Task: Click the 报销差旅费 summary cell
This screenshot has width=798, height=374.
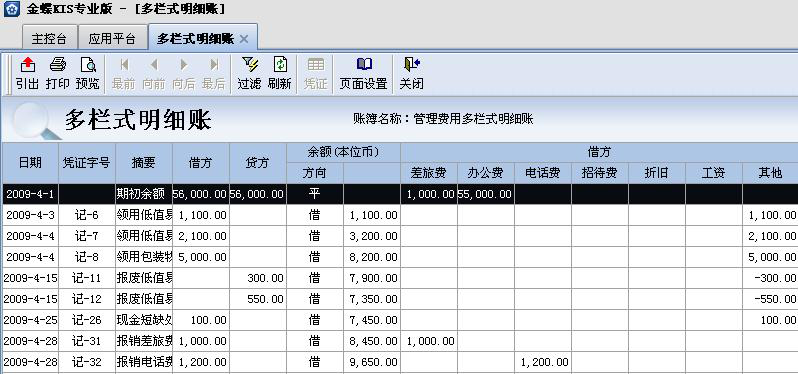Action: [x=144, y=341]
